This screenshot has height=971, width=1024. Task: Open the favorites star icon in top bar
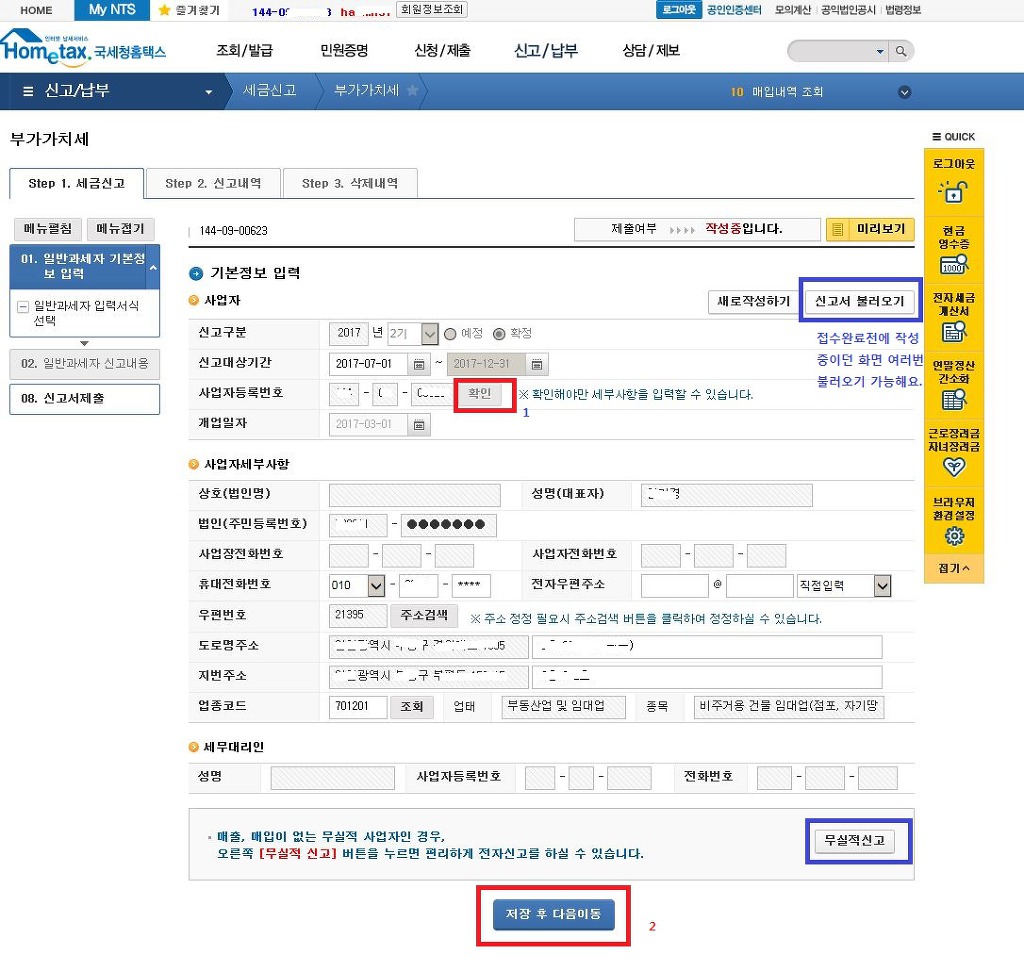coord(164,10)
